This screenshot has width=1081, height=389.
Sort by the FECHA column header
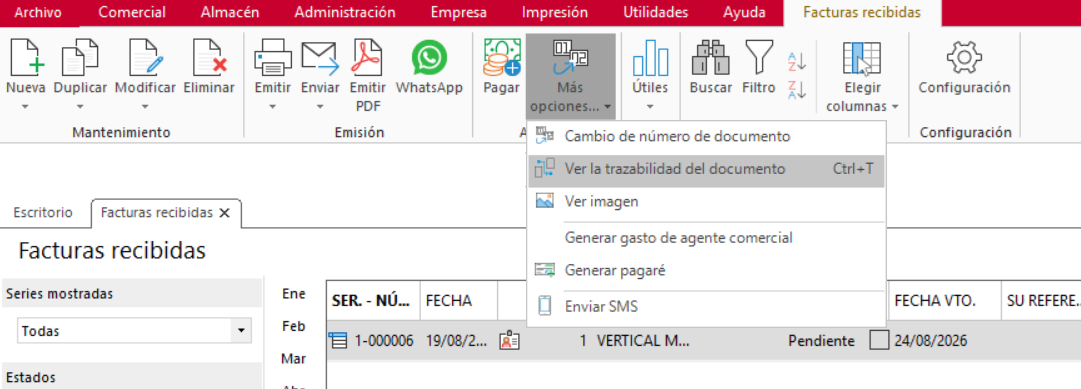pyautogui.click(x=458, y=301)
